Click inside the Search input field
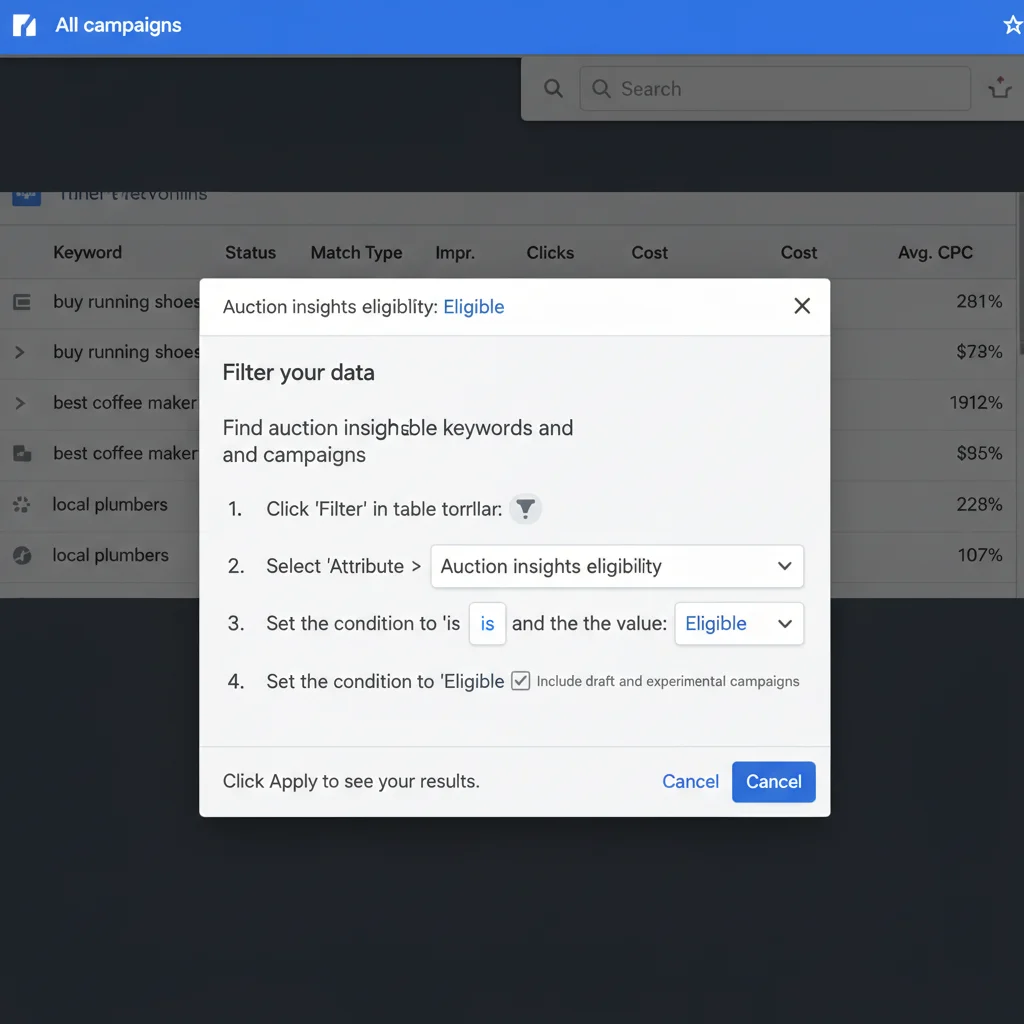Screen dimensions: 1024x1024 pos(775,88)
